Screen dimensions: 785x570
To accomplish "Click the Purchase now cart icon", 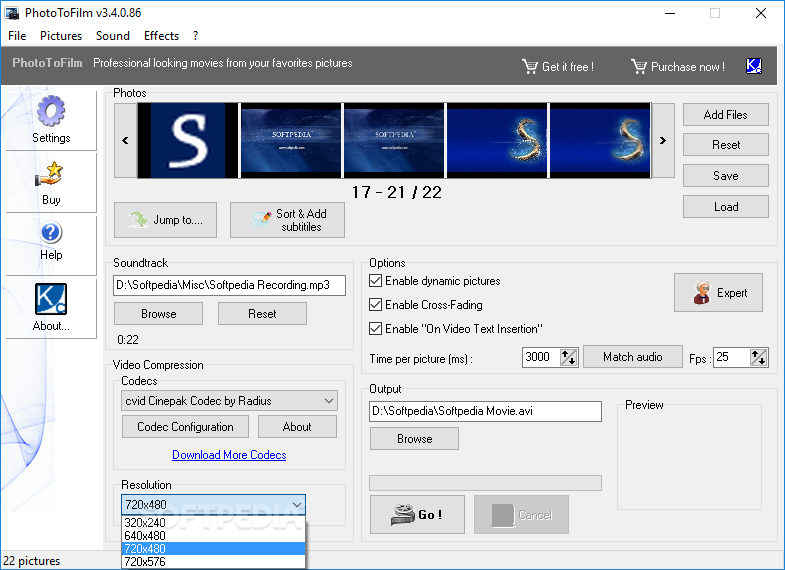I will [639, 66].
